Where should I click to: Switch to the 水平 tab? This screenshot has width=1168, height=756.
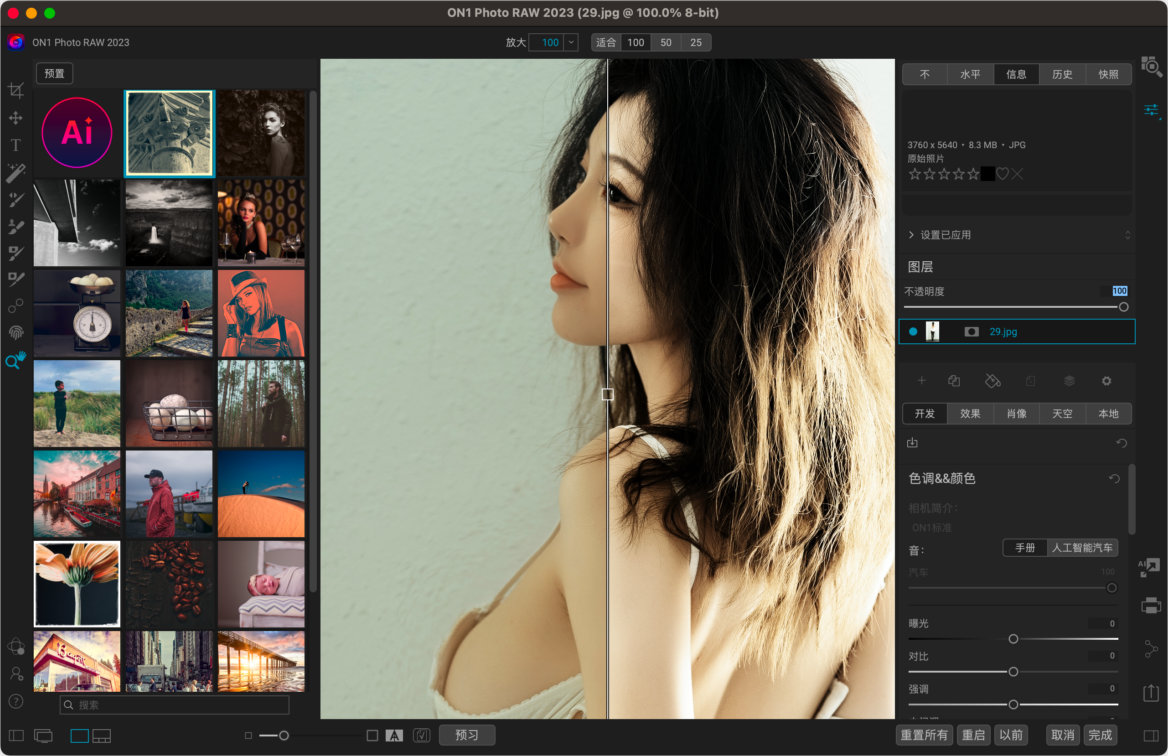coord(971,74)
